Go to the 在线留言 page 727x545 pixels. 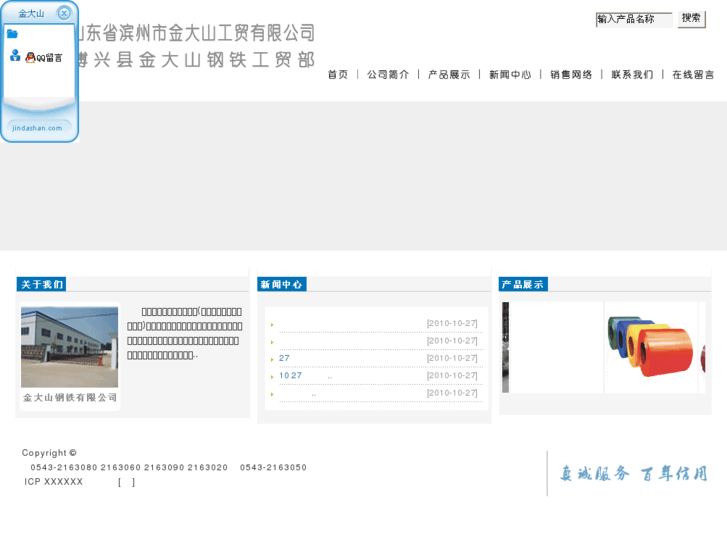693,75
